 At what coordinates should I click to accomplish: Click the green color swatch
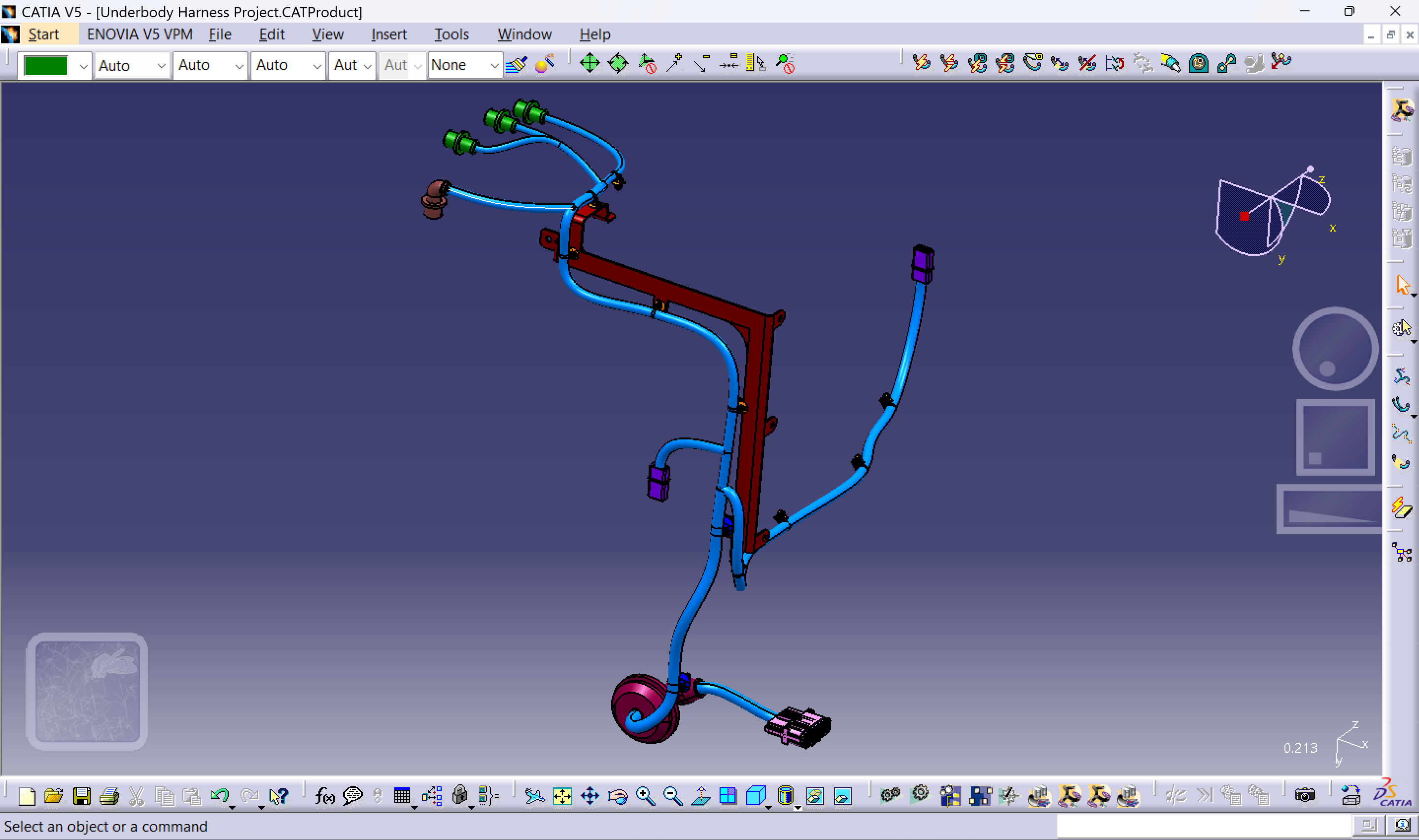point(46,66)
